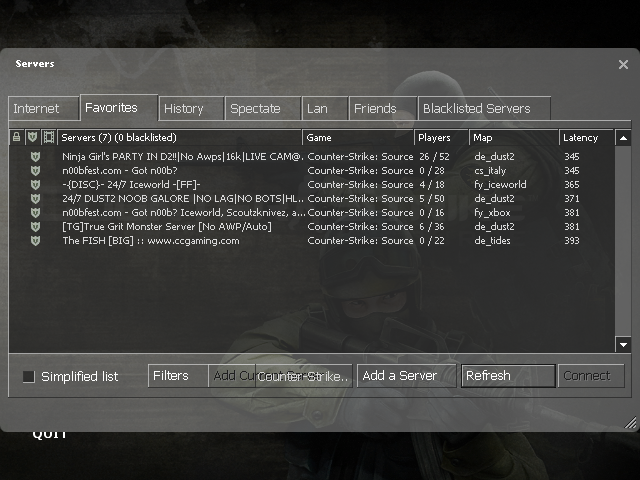Select The FISH [BIG] ccgaming server
Image resolution: width=640 pixels, height=480 pixels.
311,240
